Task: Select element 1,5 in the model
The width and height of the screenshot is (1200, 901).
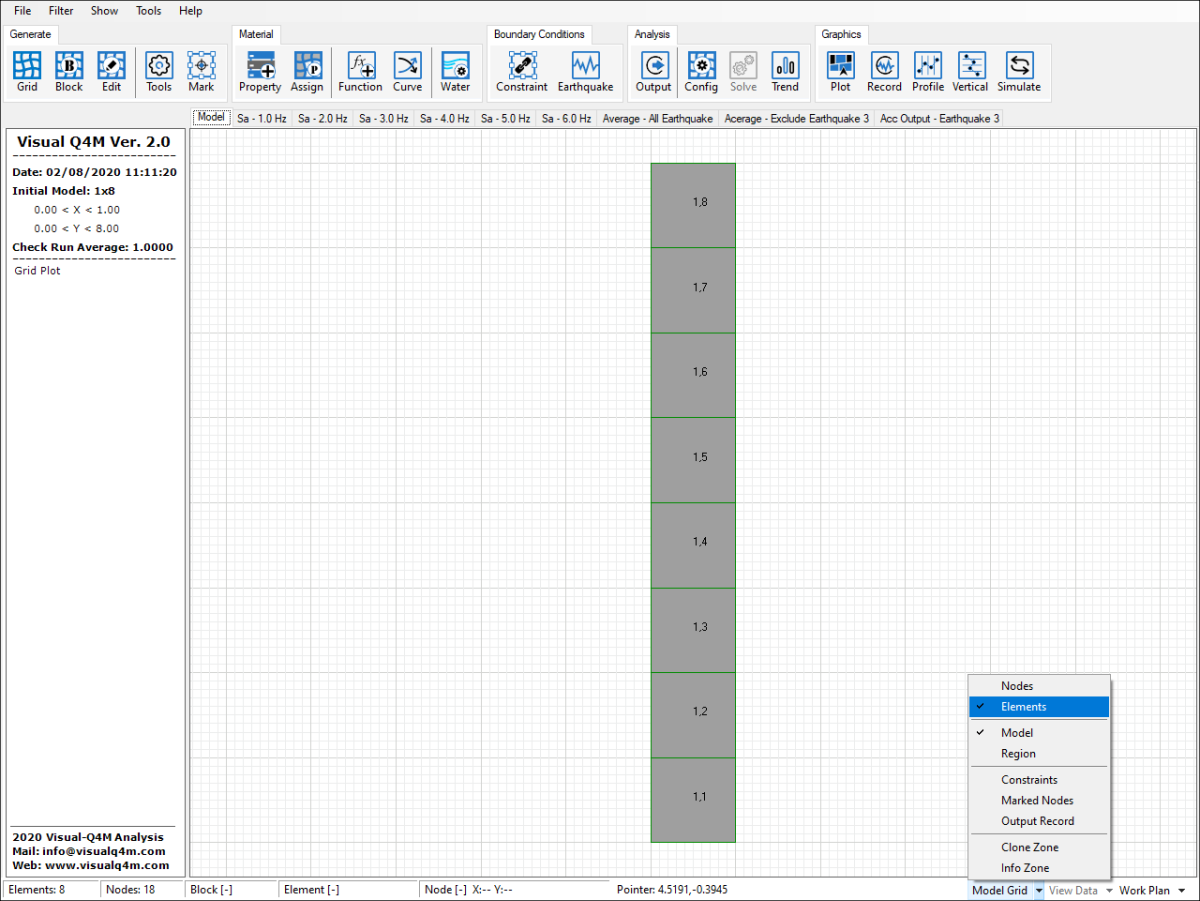Action: point(693,460)
